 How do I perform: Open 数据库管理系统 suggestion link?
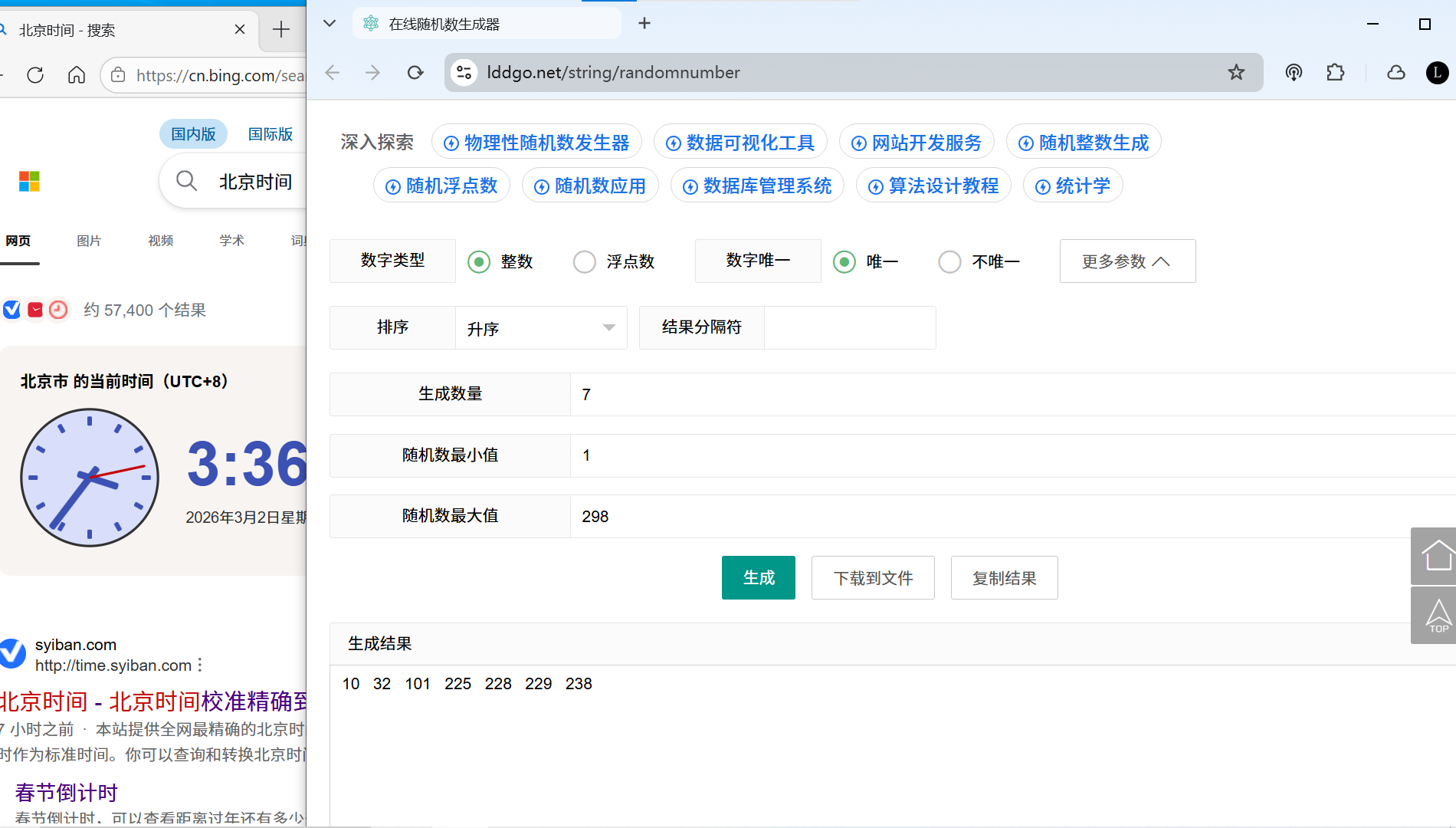757,186
